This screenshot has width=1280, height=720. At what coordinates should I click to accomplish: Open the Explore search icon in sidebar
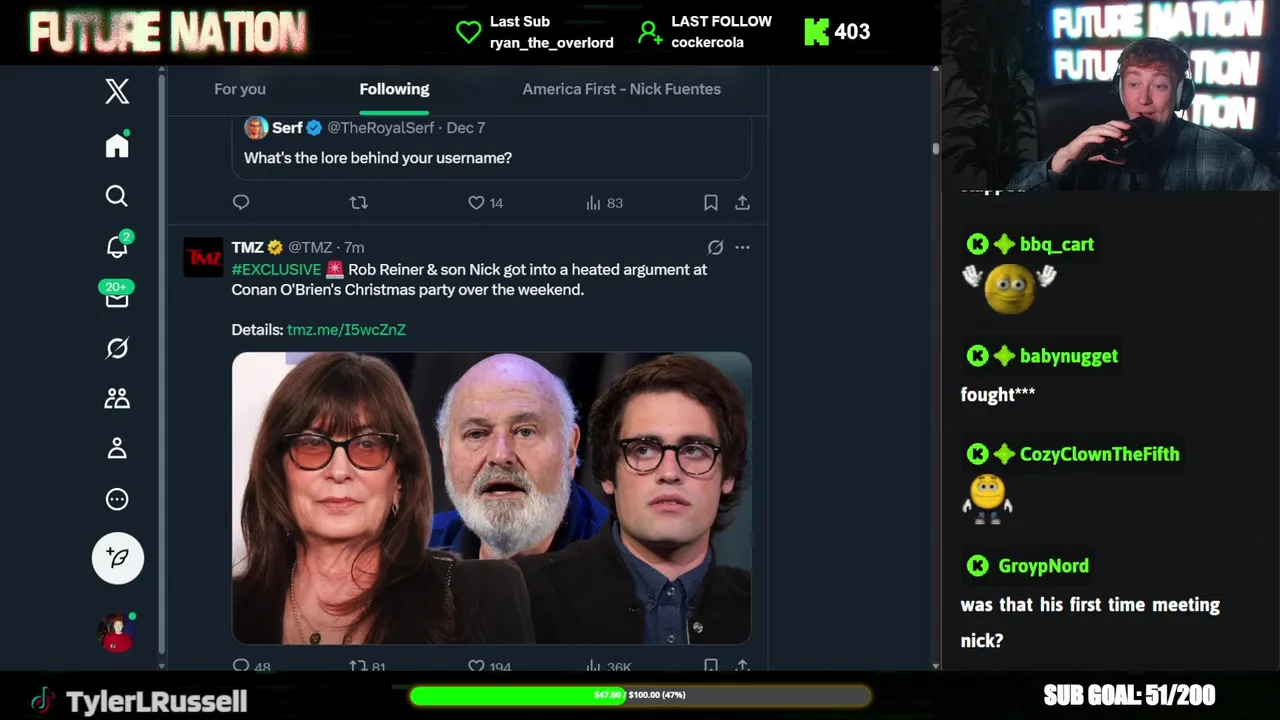click(117, 196)
